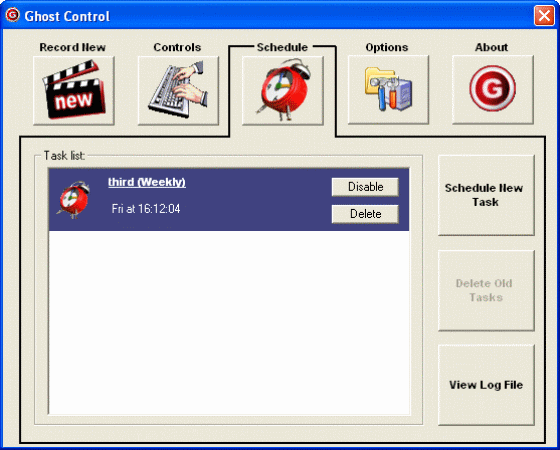Select the Schedule alarm clock icon
Viewport: 560px width, 450px height.
(x=282, y=90)
